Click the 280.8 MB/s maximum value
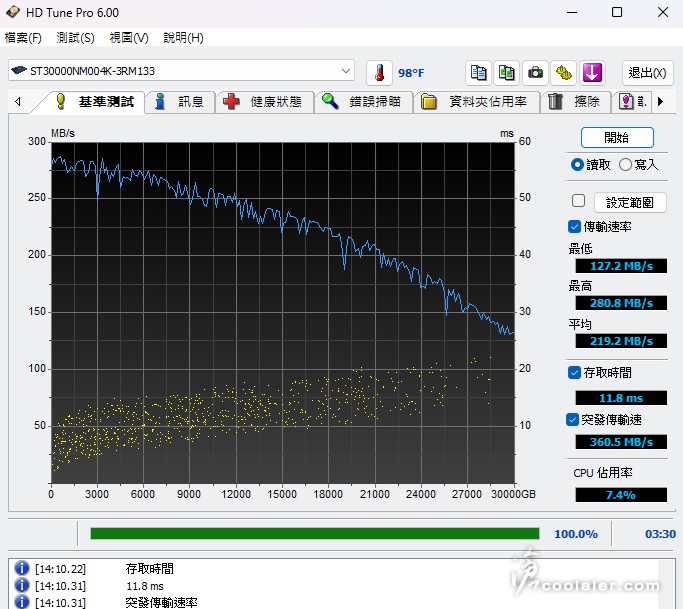 coord(621,303)
